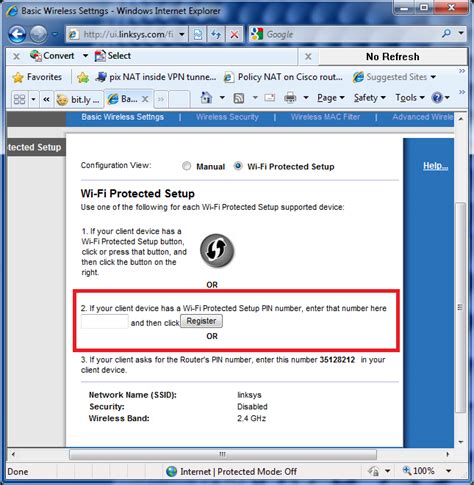Screen dimensions: 474x485
Task: Open Policy NAT on Cisco router favorite
Action: pos(283,77)
